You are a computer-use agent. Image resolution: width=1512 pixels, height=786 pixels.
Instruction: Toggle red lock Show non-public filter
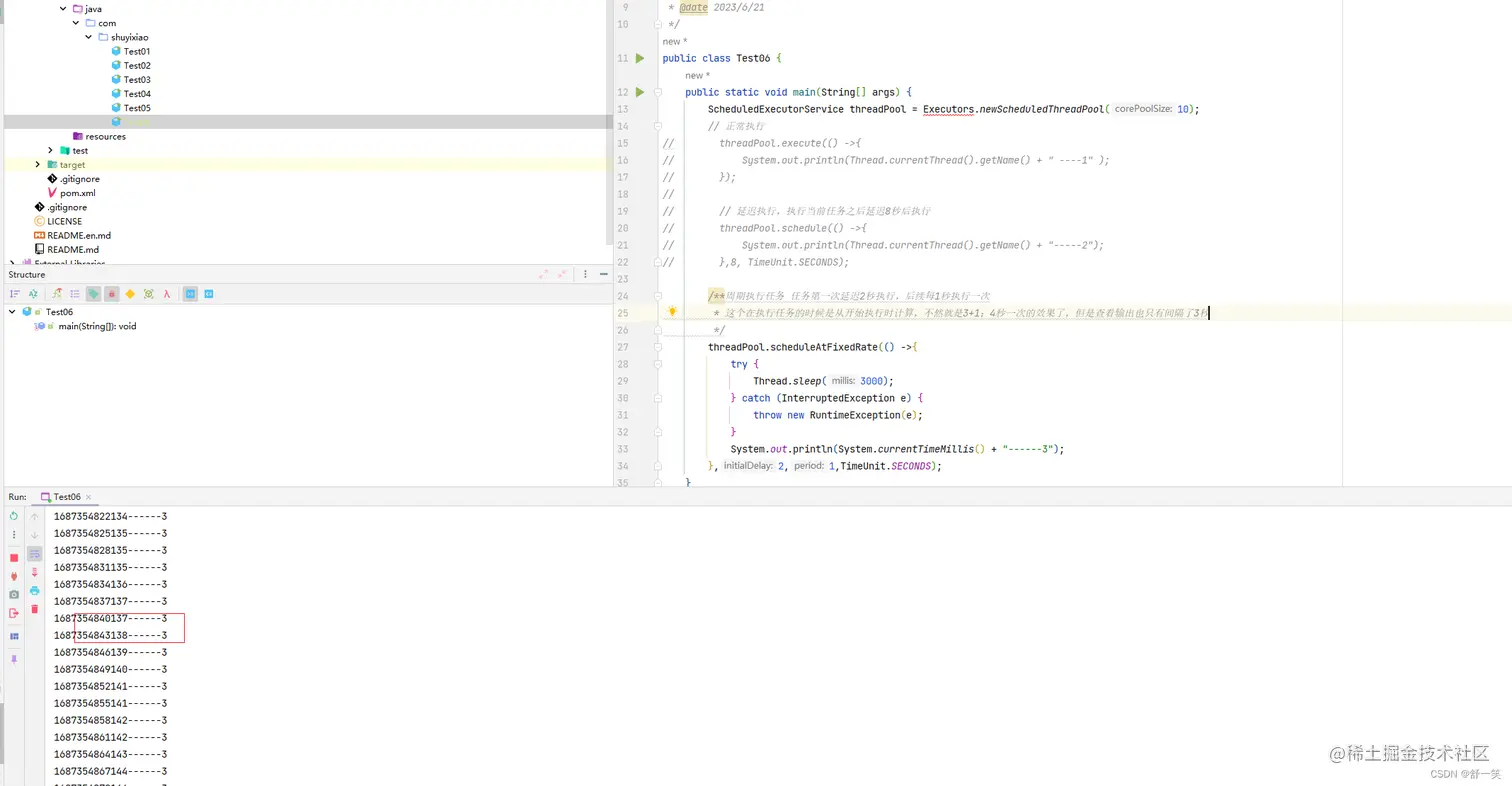tap(112, 294)
